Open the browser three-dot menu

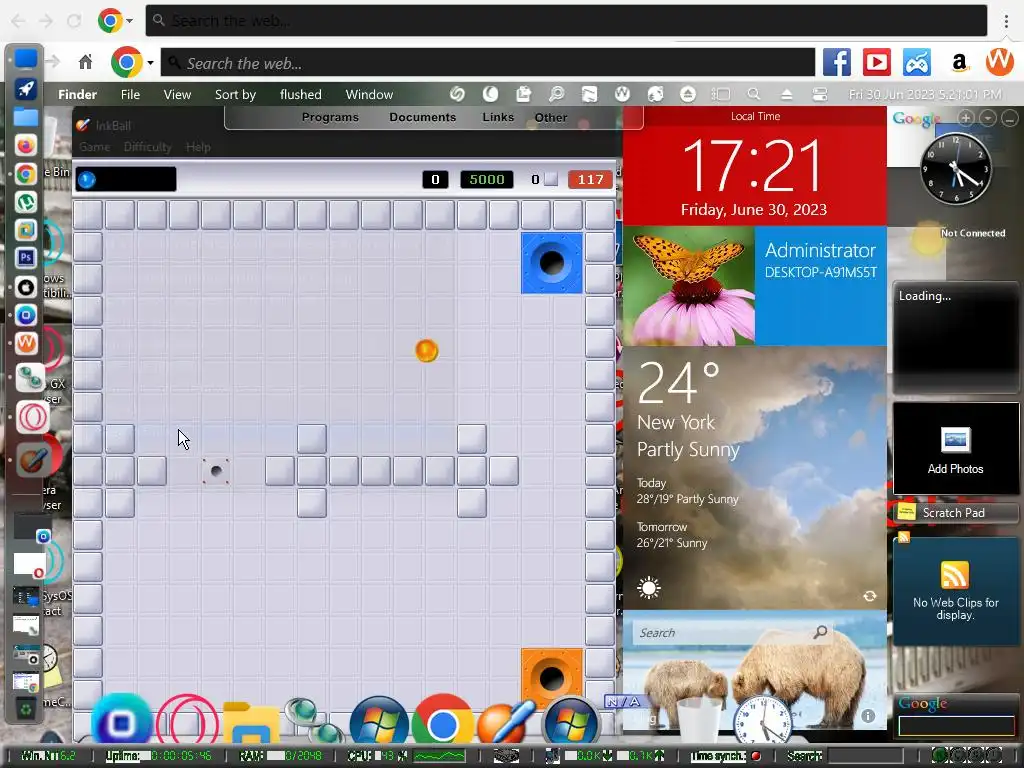coord(1006,21)
